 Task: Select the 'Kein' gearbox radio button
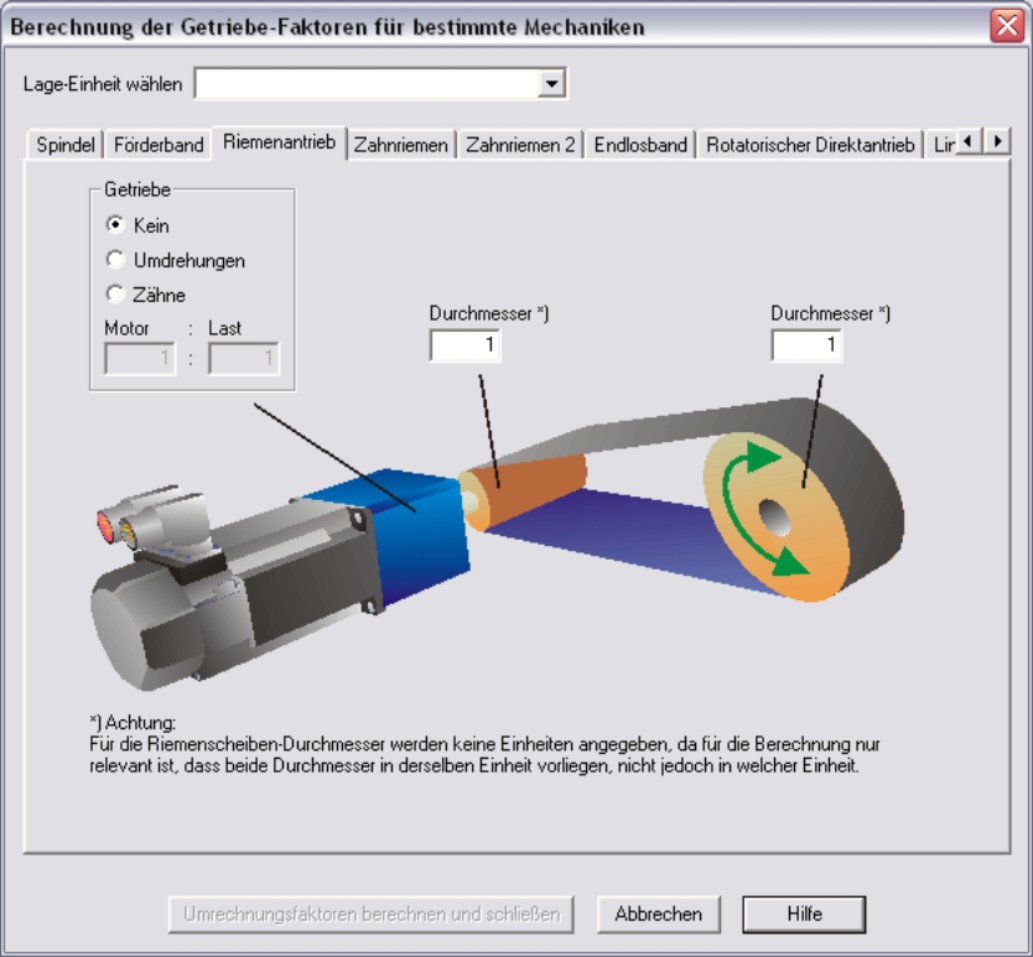[x=114, y=226]
